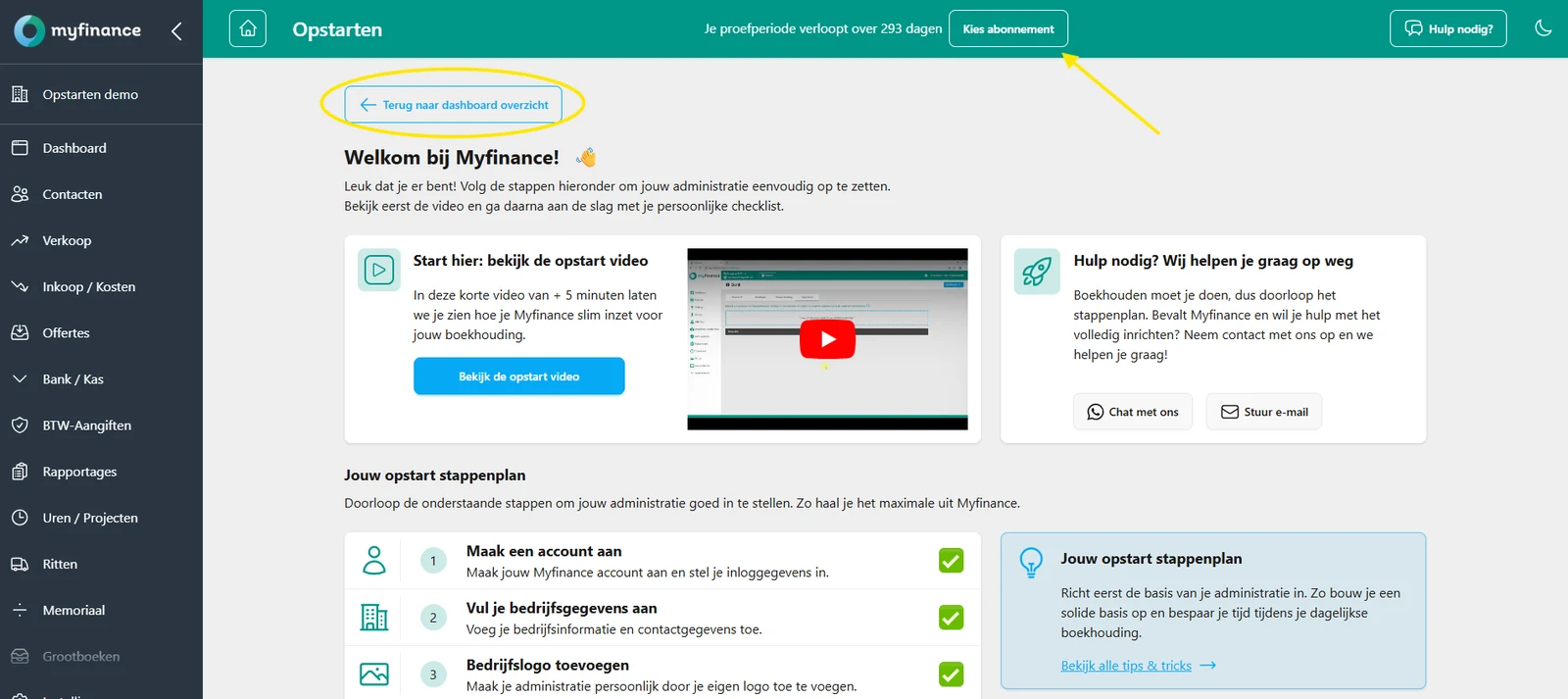Open Verkoop in the sidebar
Screen dimensions: 1568x699
coord(102,240)
